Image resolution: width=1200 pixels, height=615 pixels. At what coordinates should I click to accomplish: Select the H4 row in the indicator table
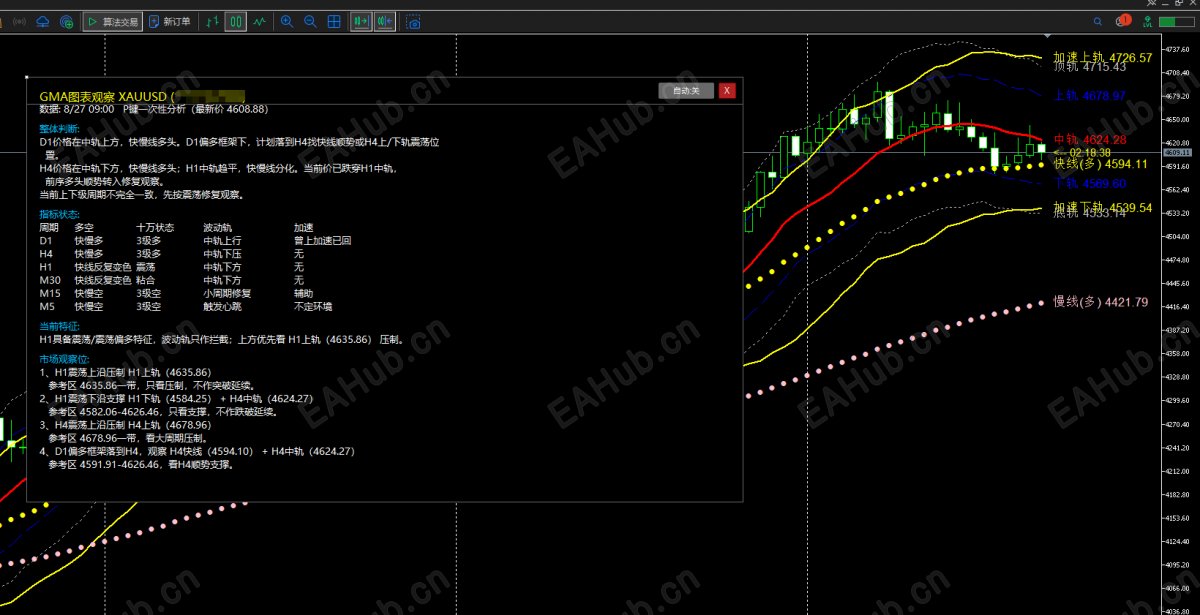[x=172, y=254]
